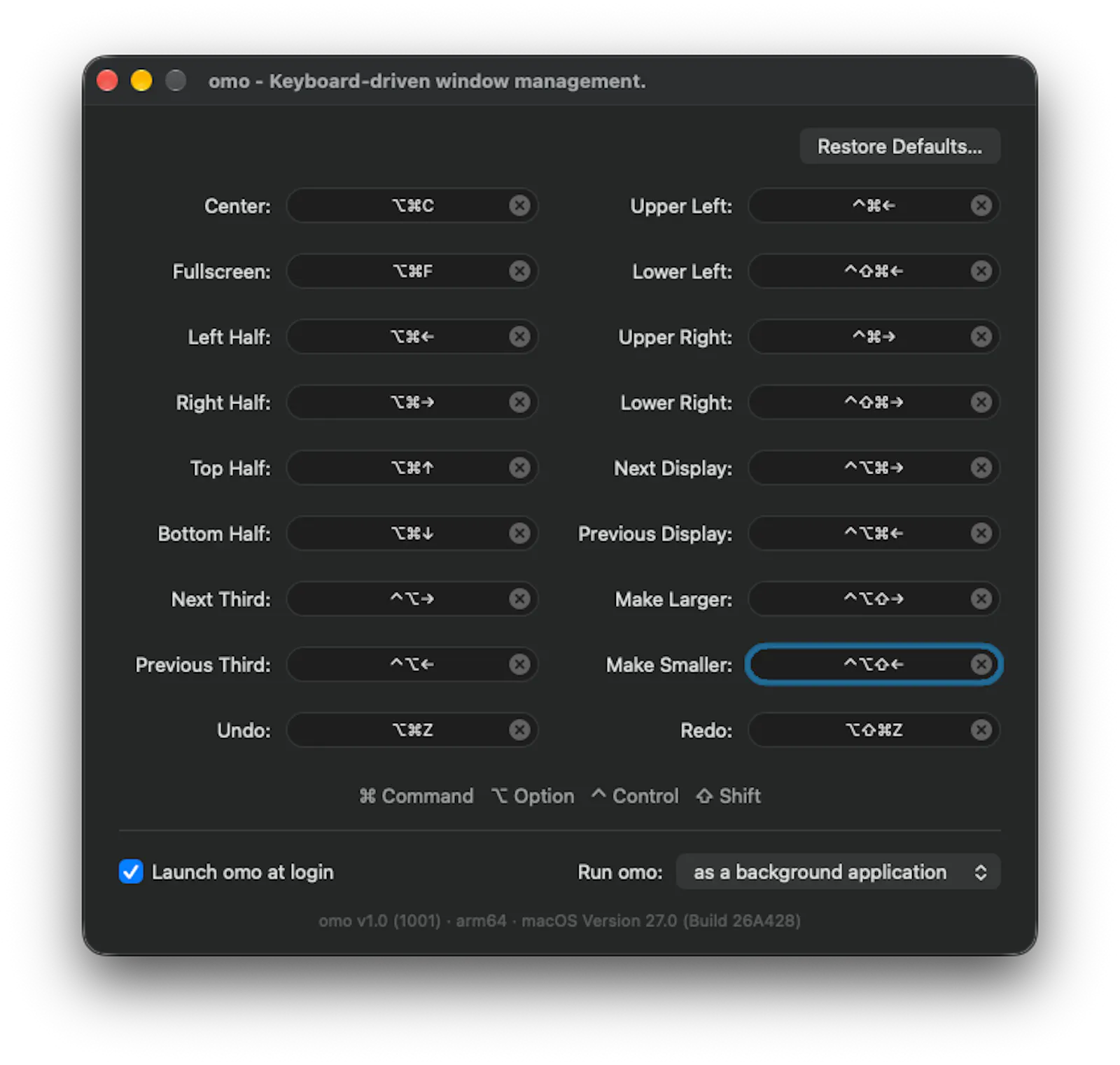Image resolution: width=1120 pixels, height=1065 pixels.
Task: Clear the Make Smaller shortcut X icon
Action: click(981, 664)
